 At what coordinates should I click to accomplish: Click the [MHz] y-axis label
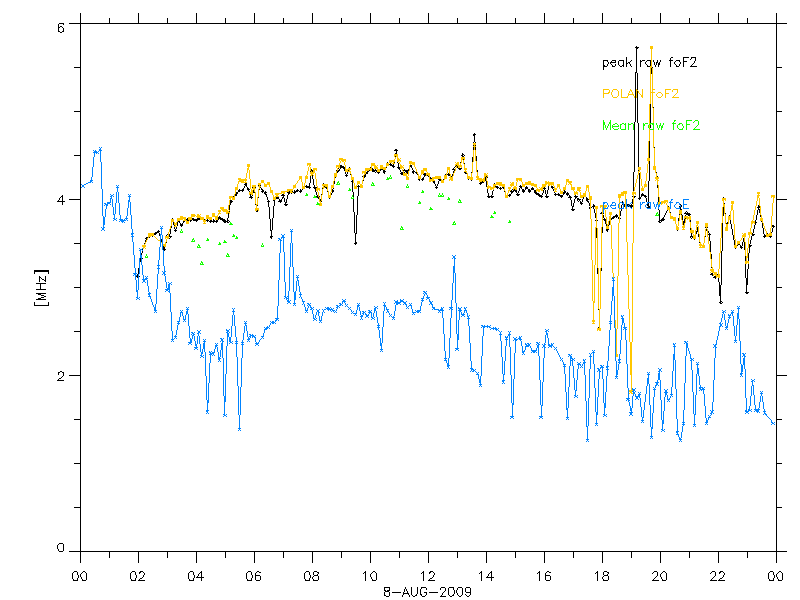pos(42,287)
